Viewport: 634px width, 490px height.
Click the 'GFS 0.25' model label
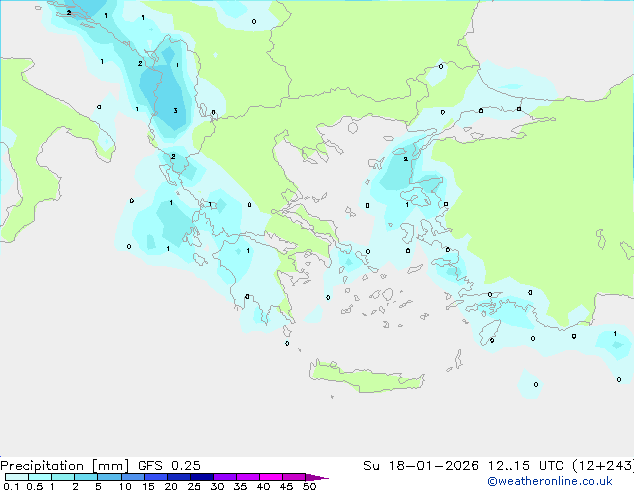pyautogui.click(x=169, y=466)
